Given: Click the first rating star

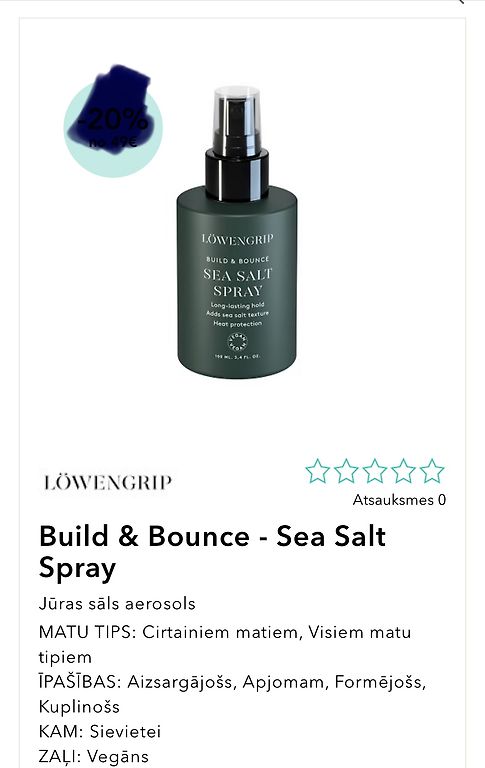Looking at the screenshot, I should 317,471.
